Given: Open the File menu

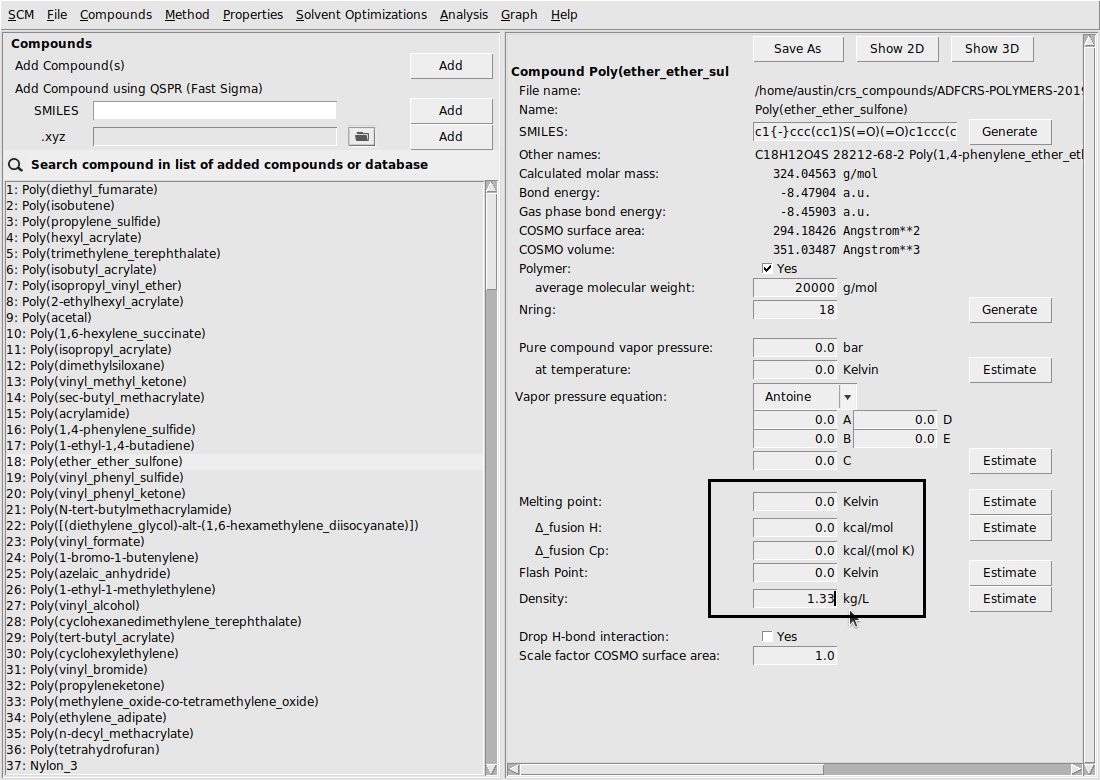Looking at the screenshot, I should (x=57, y=15).
